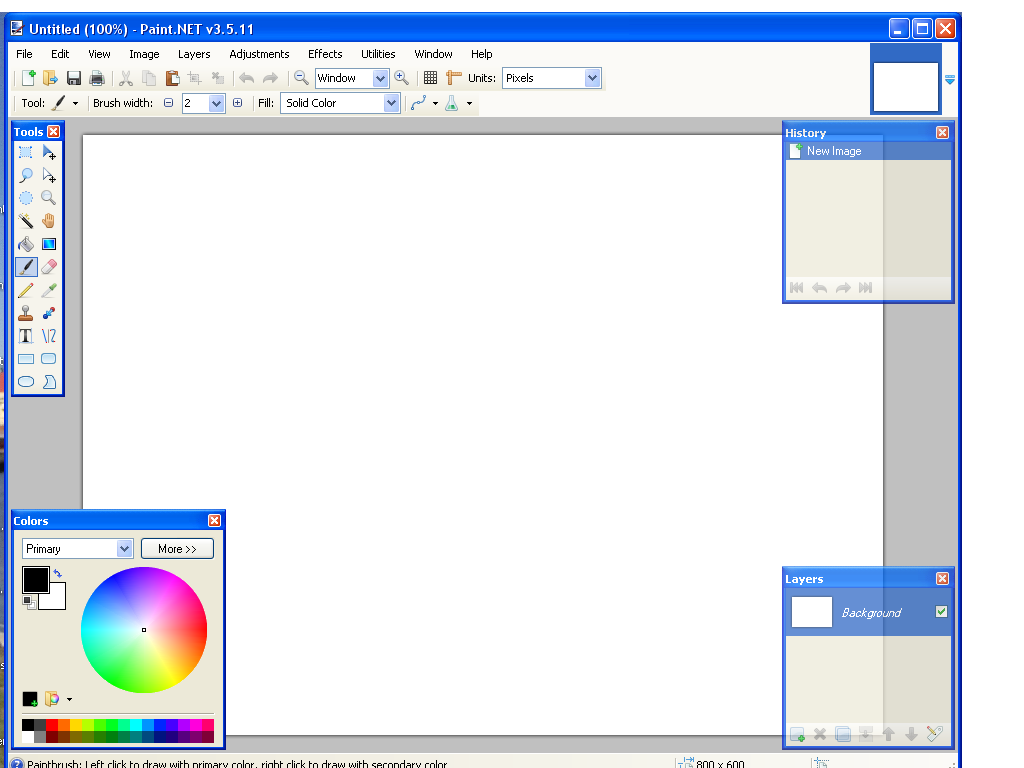Toggle the pixel grid button
This screenshot has height=768, width=1024.
point(430,78)
